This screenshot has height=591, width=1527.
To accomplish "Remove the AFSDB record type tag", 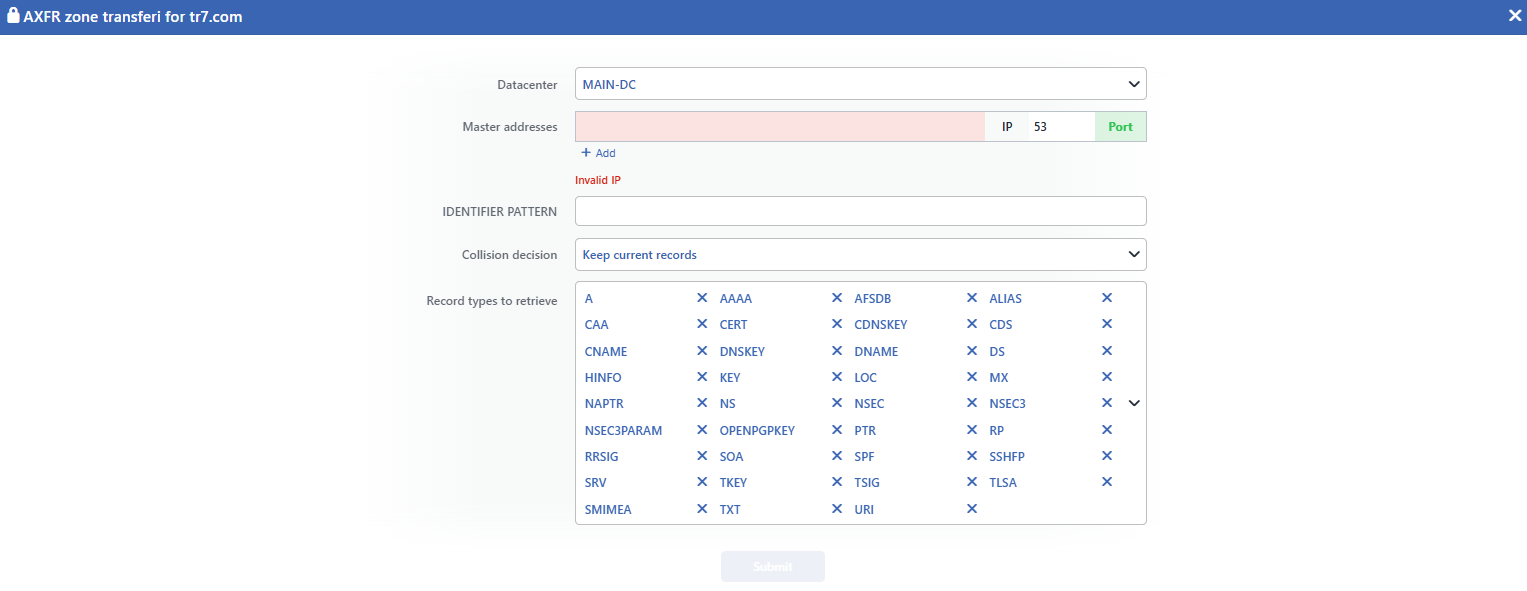I will click(x=972, y=298).
